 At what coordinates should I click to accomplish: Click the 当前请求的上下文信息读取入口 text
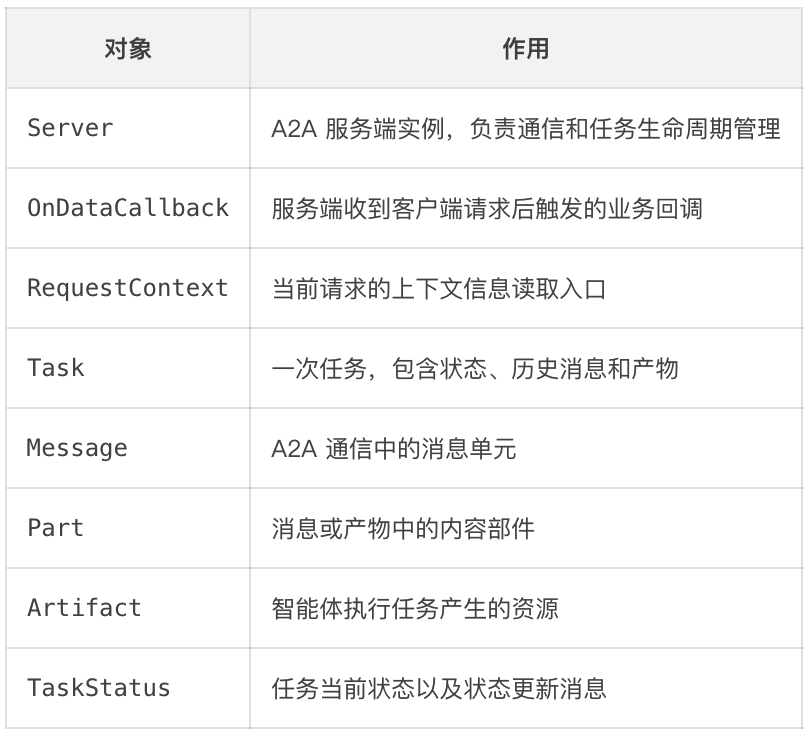[x=439, y=289]
